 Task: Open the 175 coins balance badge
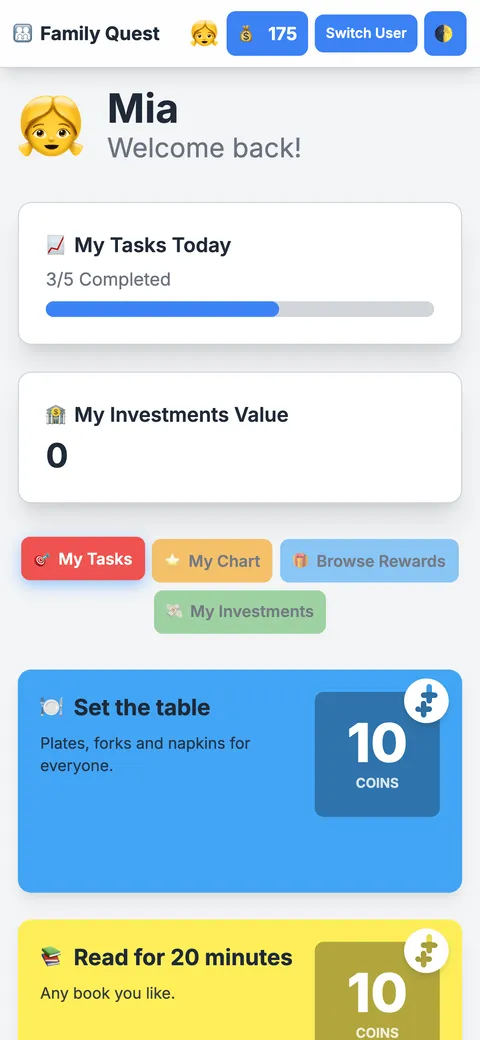pyautogui.click(x=267, y=33)
